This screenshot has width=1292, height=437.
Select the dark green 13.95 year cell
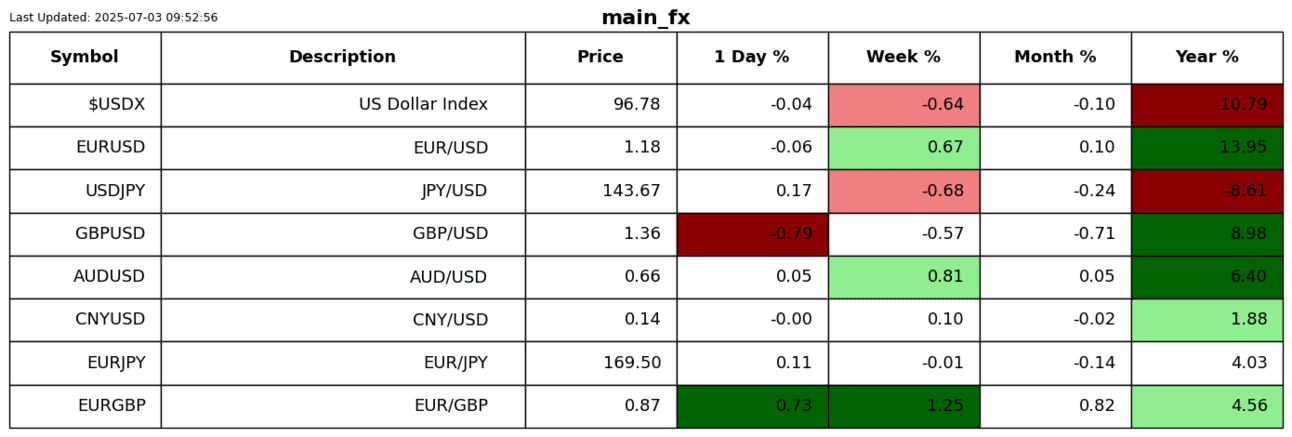(x=1207, y=148)
